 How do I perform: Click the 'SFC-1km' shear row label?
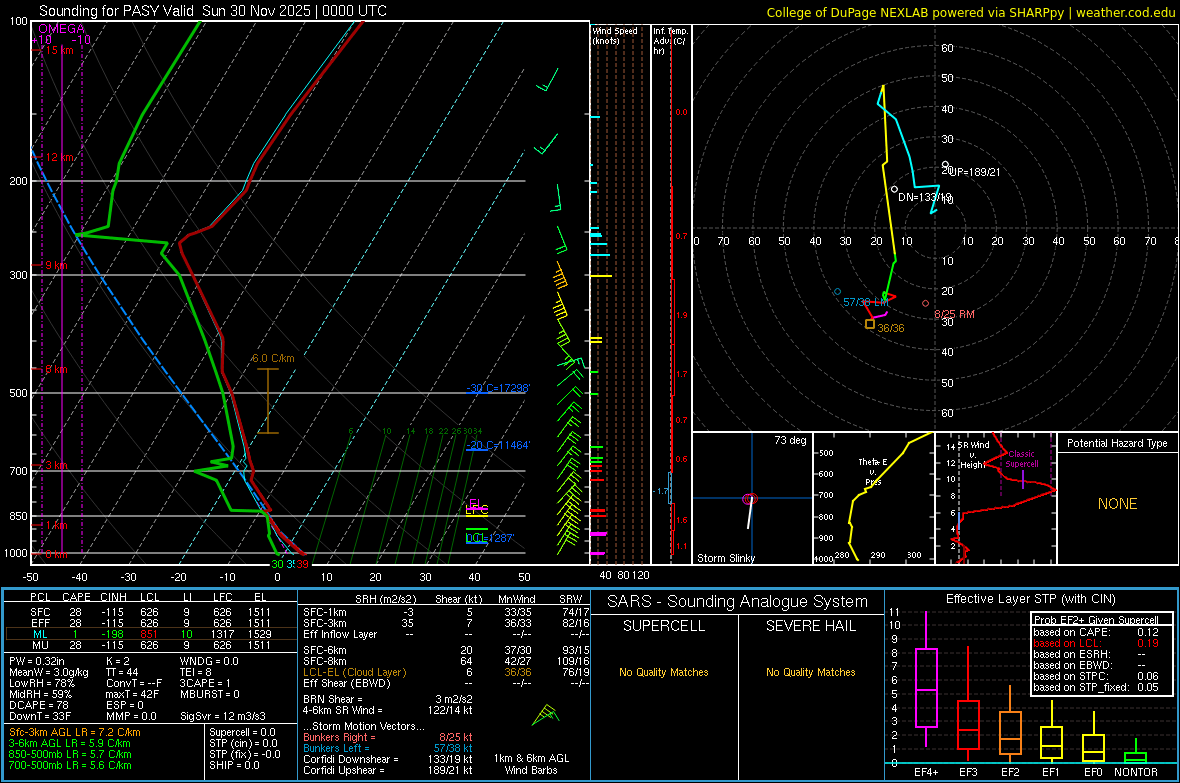(324, 612)
